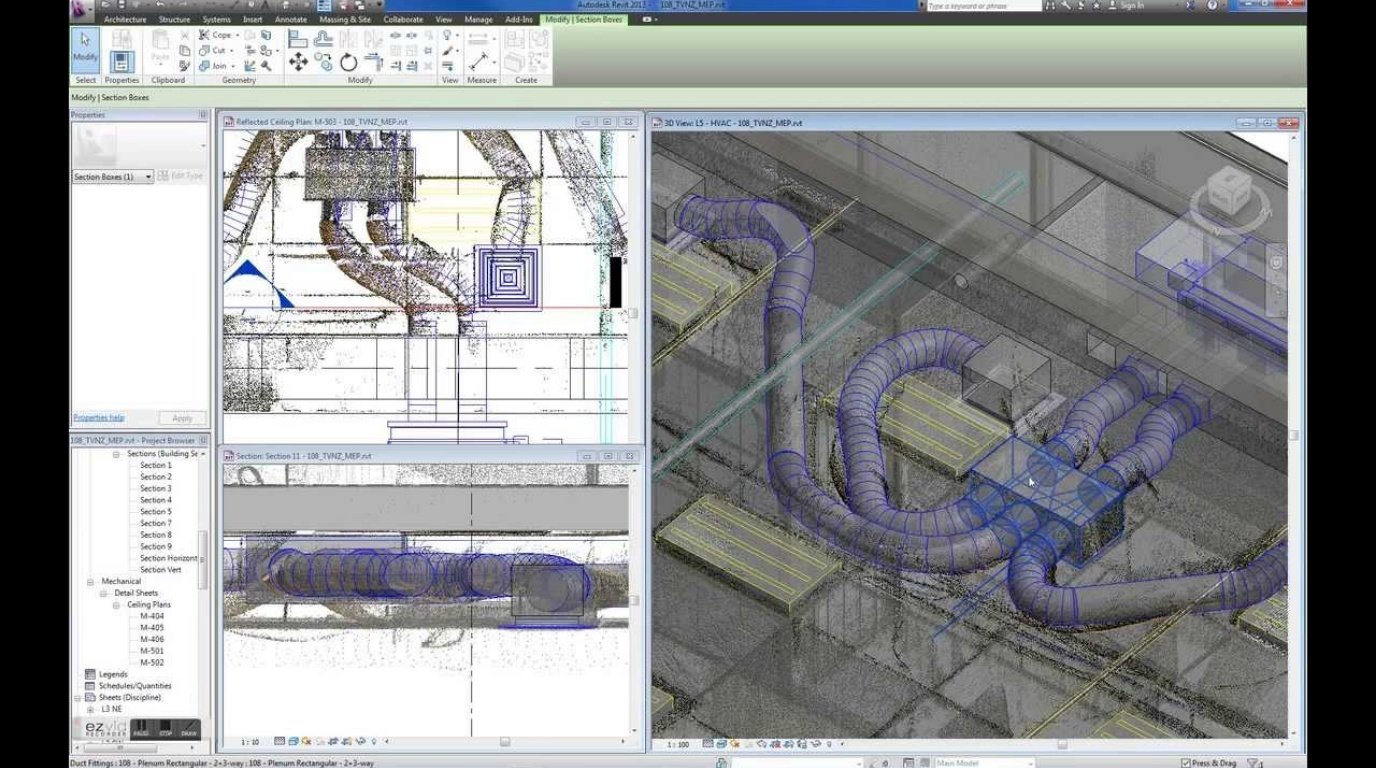Click the Override Graphics paintbrush tool

(x=447, y=50)
